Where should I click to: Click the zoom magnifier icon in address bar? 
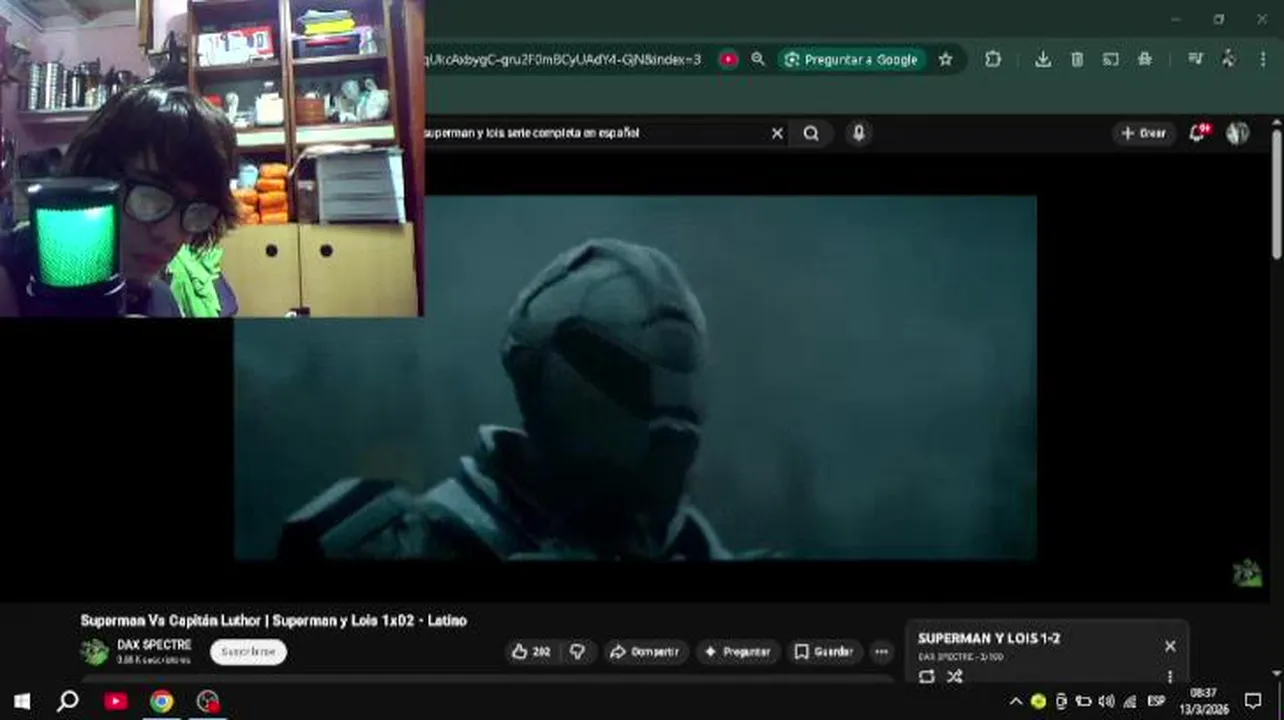[758, 60]
